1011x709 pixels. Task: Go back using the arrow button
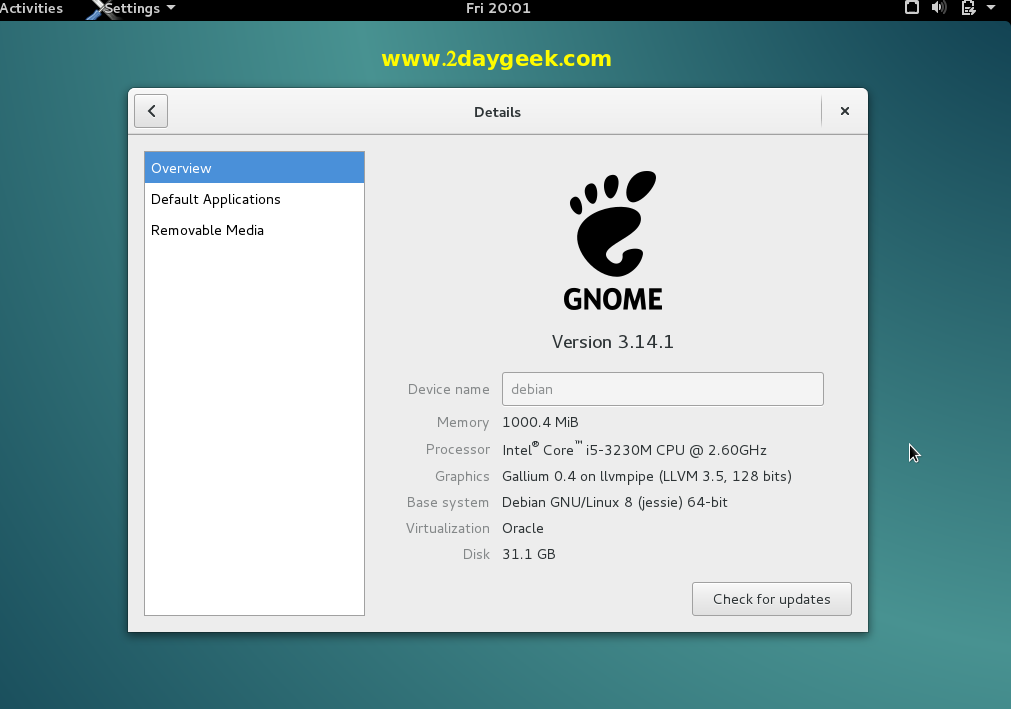coord(151,111)
